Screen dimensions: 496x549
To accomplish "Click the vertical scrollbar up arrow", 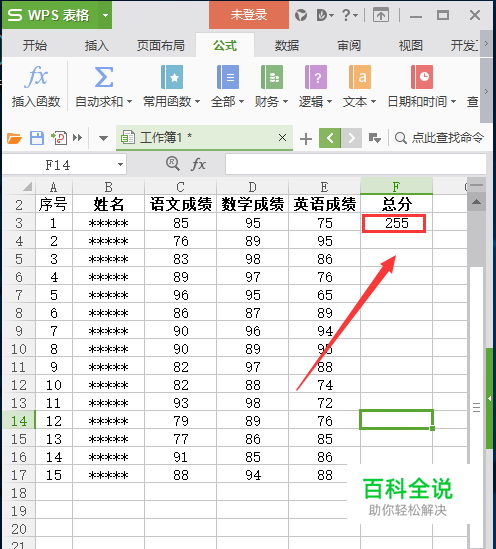I will point(476,202).
